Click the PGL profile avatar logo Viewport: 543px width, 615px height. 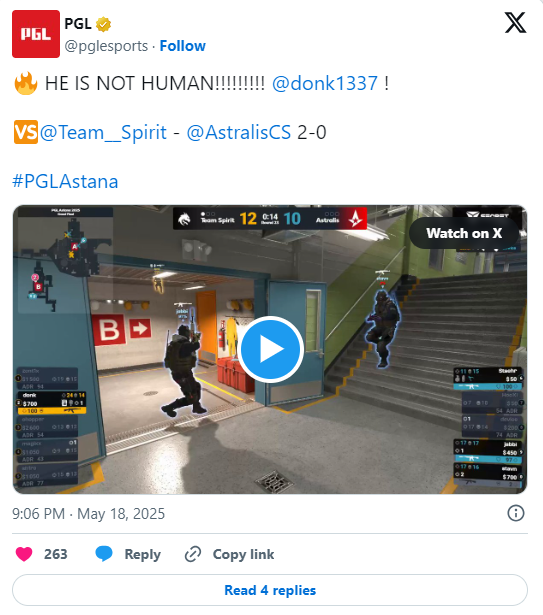(36, 34)
